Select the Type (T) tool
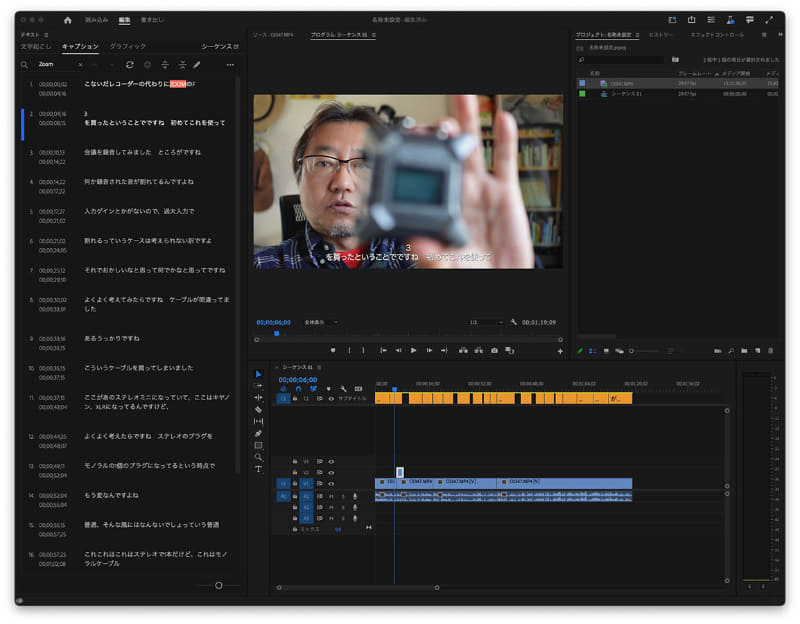 point(258,469)
